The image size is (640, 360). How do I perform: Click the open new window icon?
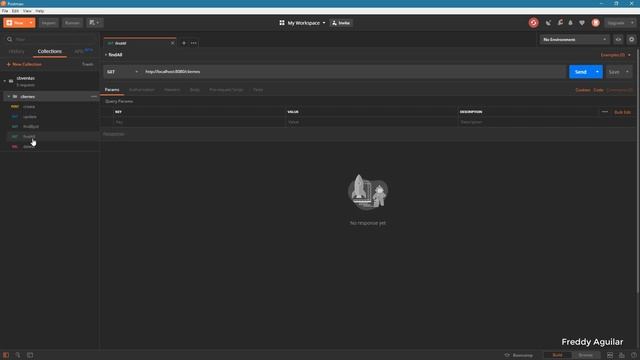tap(94, 23)
